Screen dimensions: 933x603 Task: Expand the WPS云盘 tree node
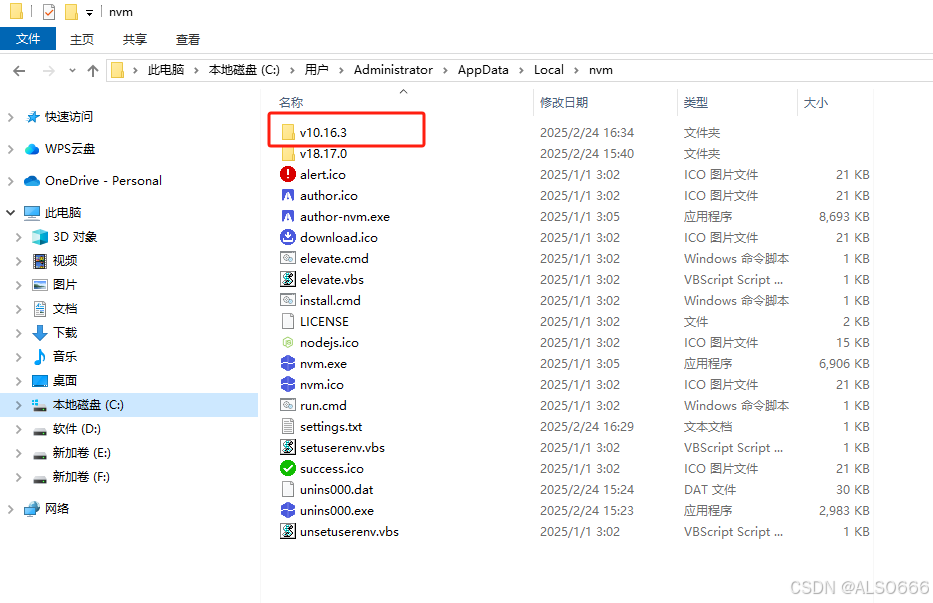coord(10,149)
